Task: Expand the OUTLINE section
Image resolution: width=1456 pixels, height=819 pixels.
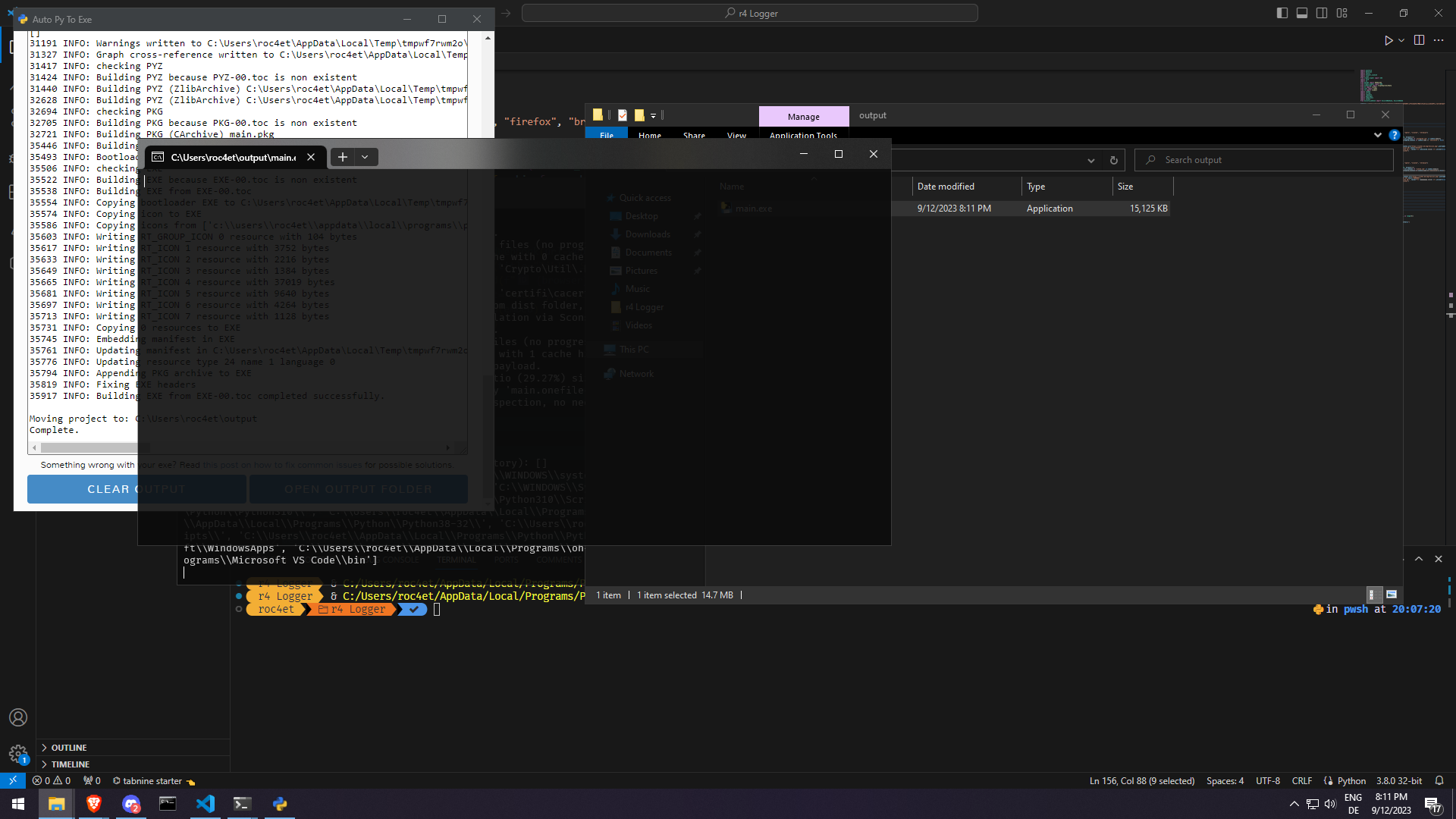Action: click(x=68, y=748)
